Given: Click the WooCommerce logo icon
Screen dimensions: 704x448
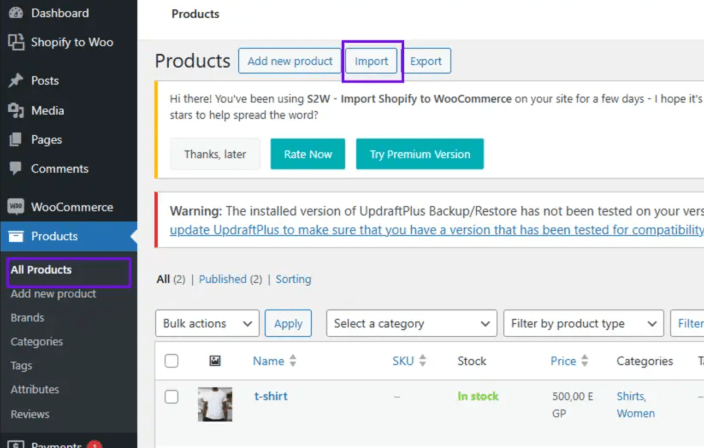Looking at the screenshot, I should [16, 207].
